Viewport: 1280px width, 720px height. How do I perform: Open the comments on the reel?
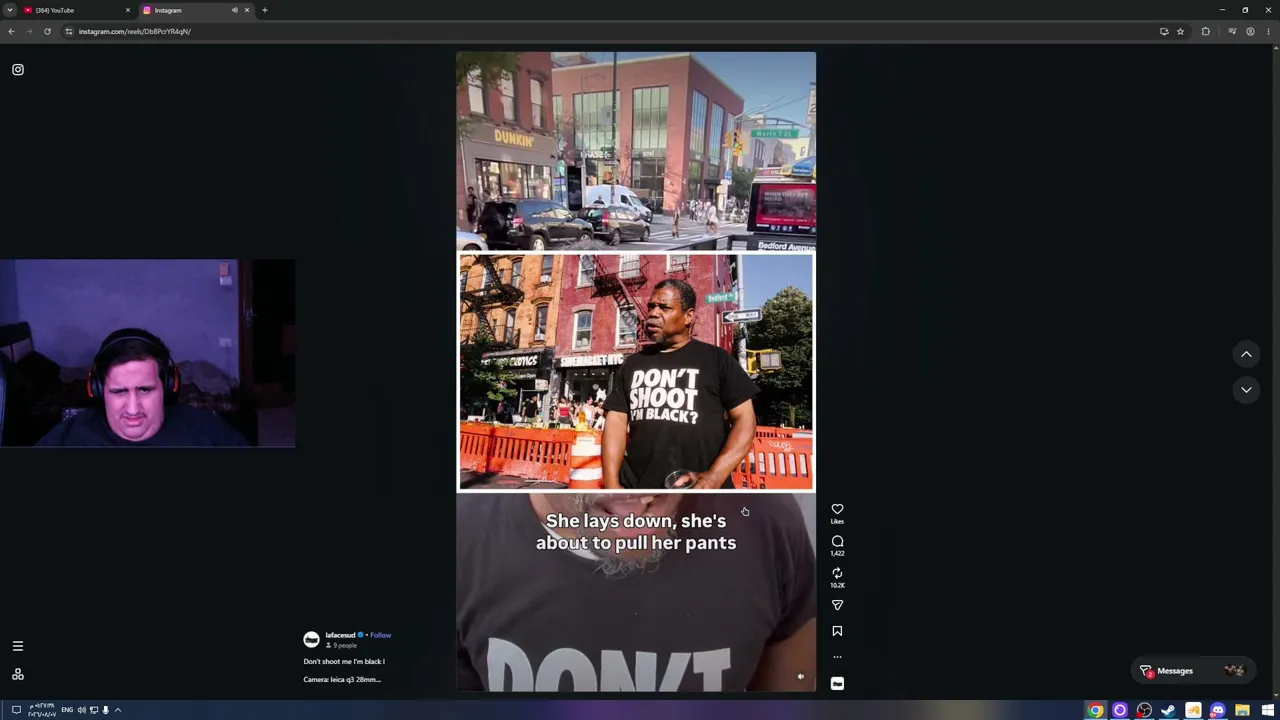point(837,541)
